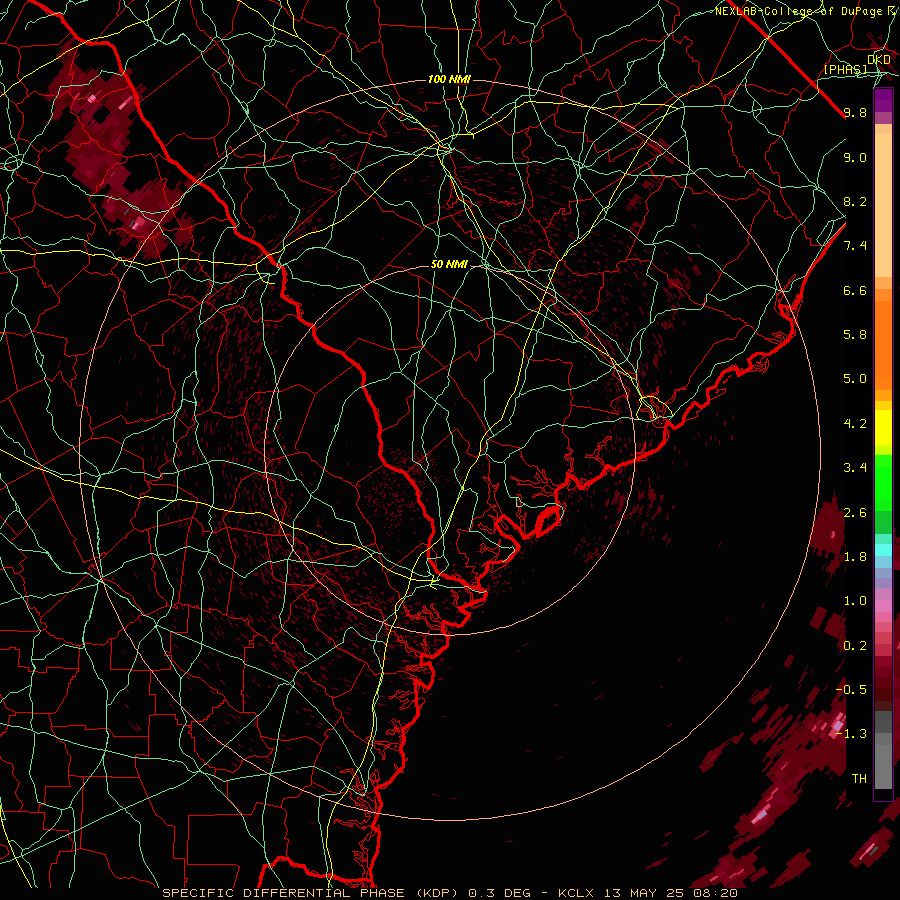Click the SPECIFIC DIFFERENTIAL PHASE (KDP) title text
This screenshot has width=900, height=900.
pyautogui.click(x=312, y=893)
